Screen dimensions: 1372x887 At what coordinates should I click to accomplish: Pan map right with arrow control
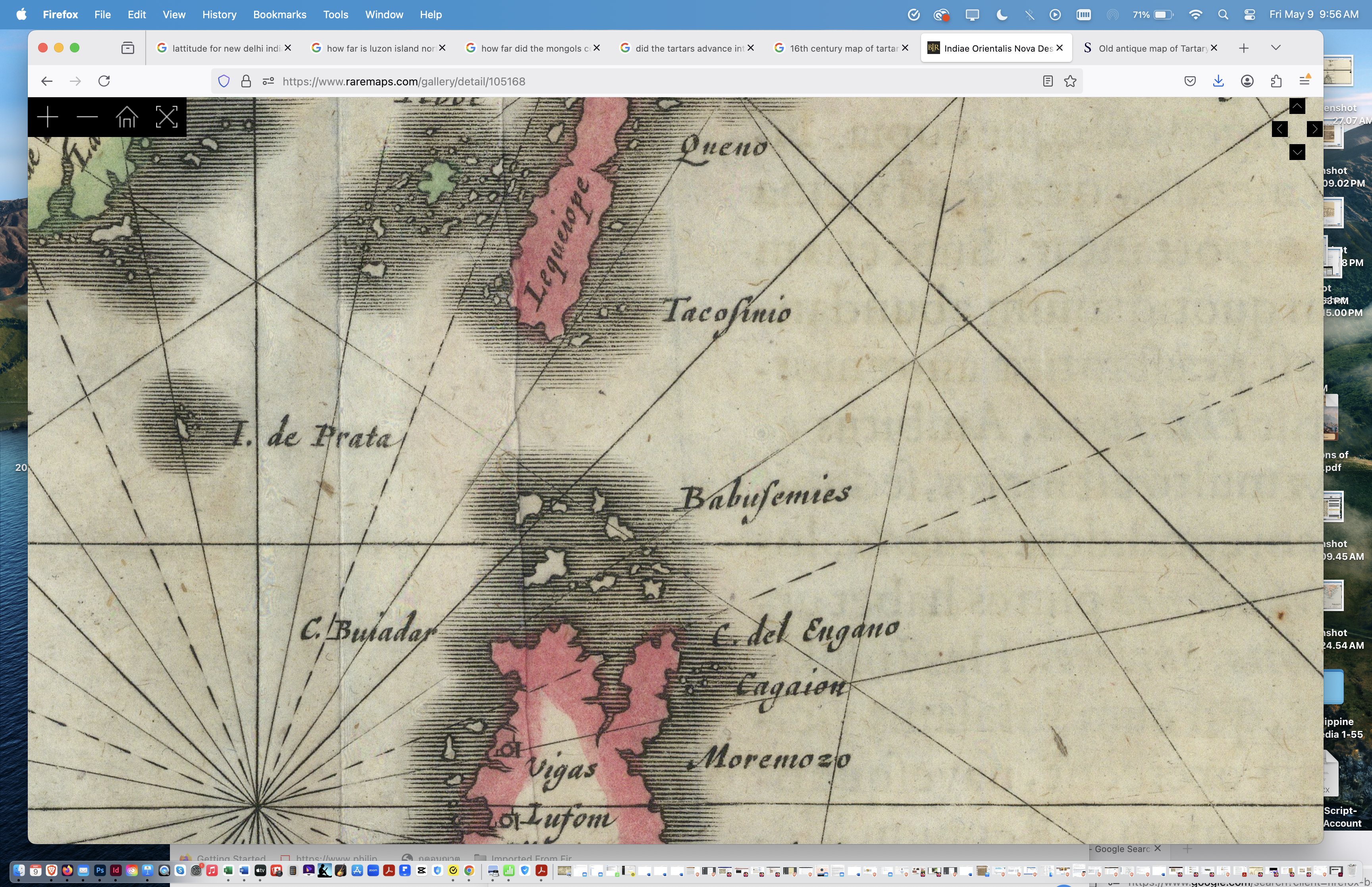(1314, 129)
